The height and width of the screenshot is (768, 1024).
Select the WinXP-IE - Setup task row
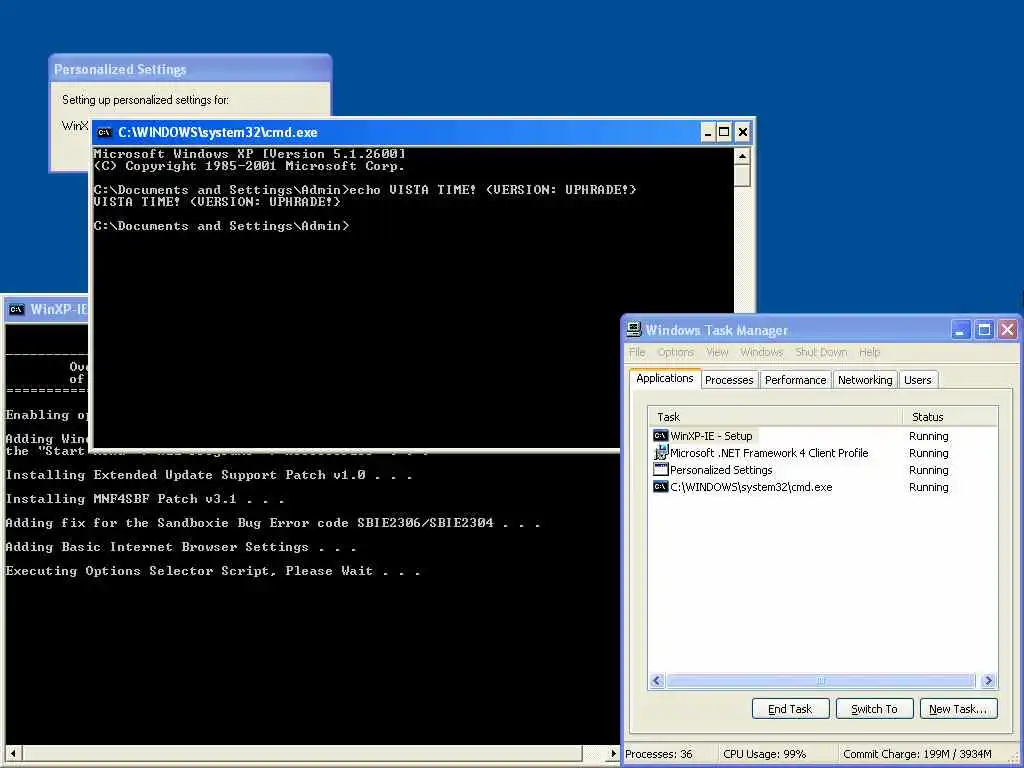coord(824,436)
